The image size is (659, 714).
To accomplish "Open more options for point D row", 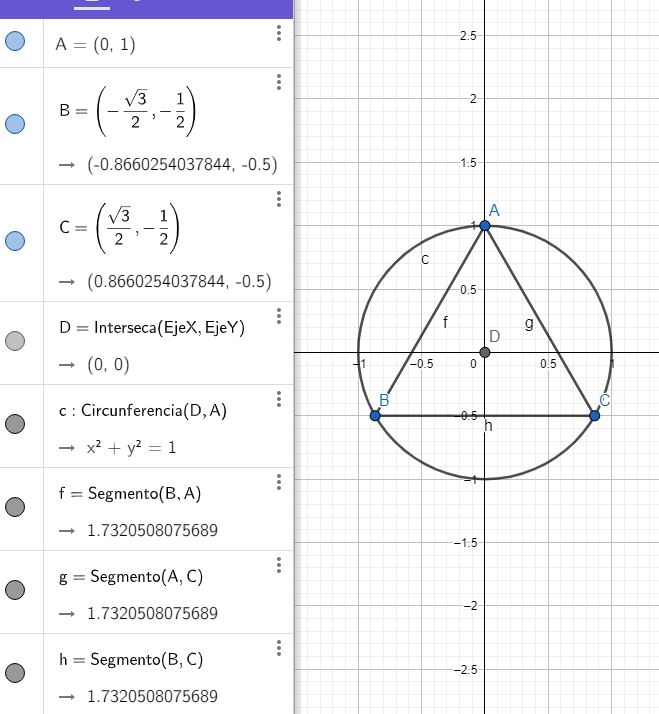I will coord(279,317).
